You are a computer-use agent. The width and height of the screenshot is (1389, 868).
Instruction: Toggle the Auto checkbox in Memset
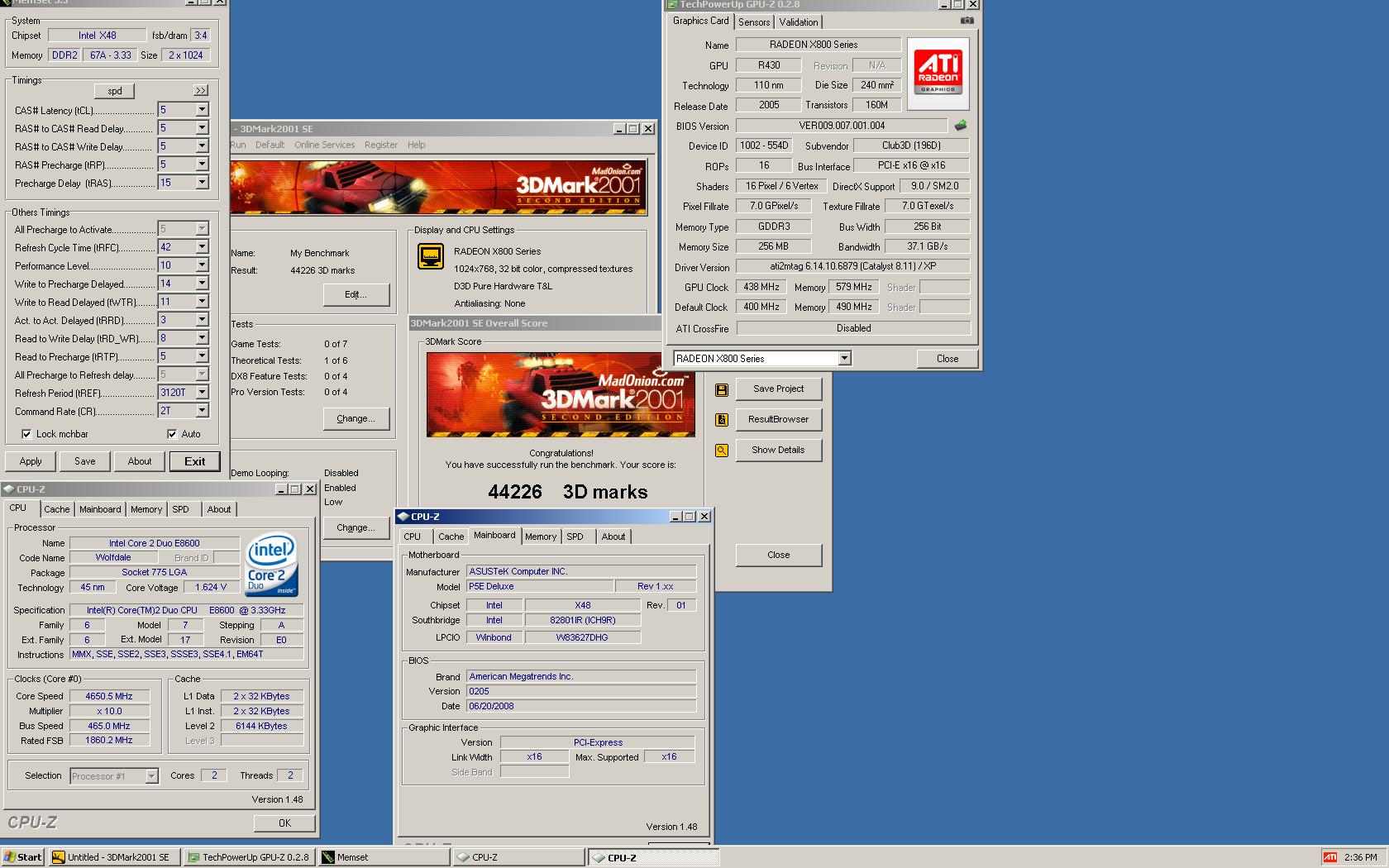point(172,434)
